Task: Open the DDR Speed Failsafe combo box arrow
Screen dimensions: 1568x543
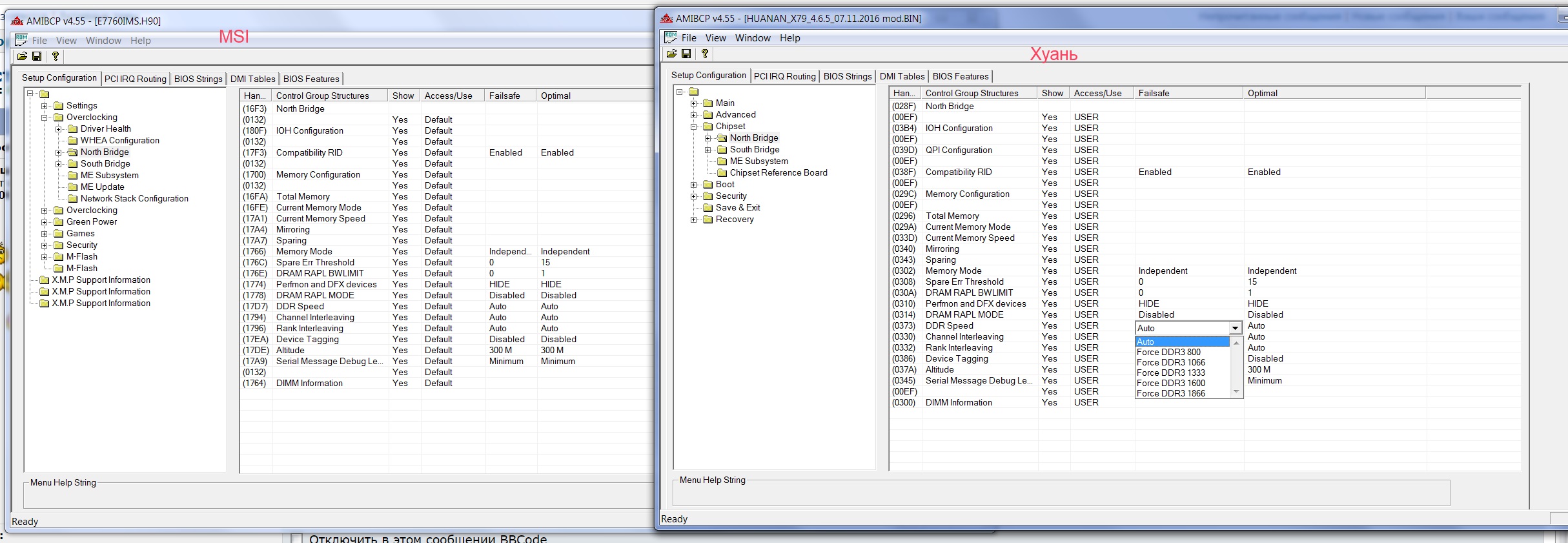Action: [1235, 328]
